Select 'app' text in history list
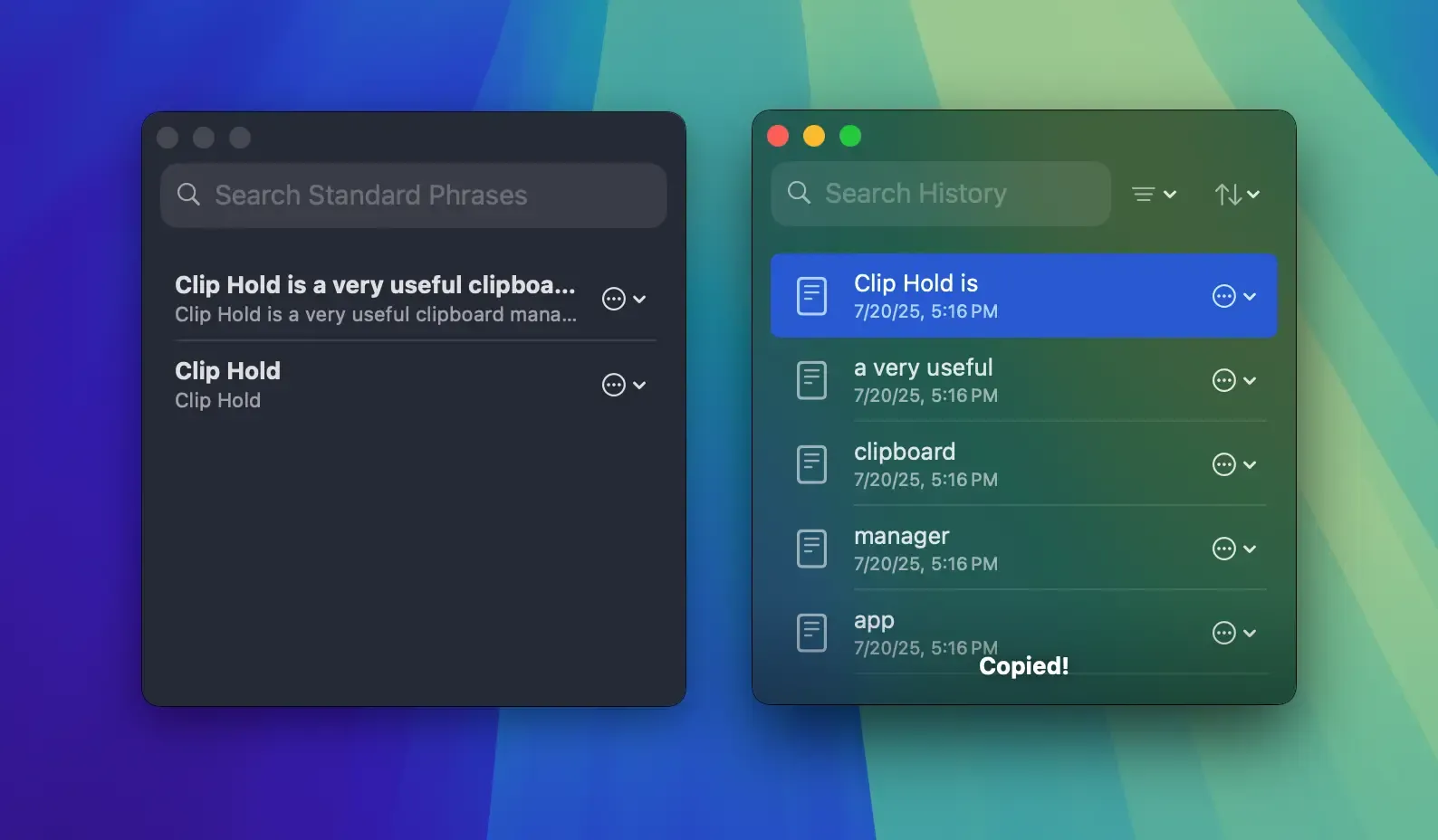1438x840 pixels. (874, 621)
